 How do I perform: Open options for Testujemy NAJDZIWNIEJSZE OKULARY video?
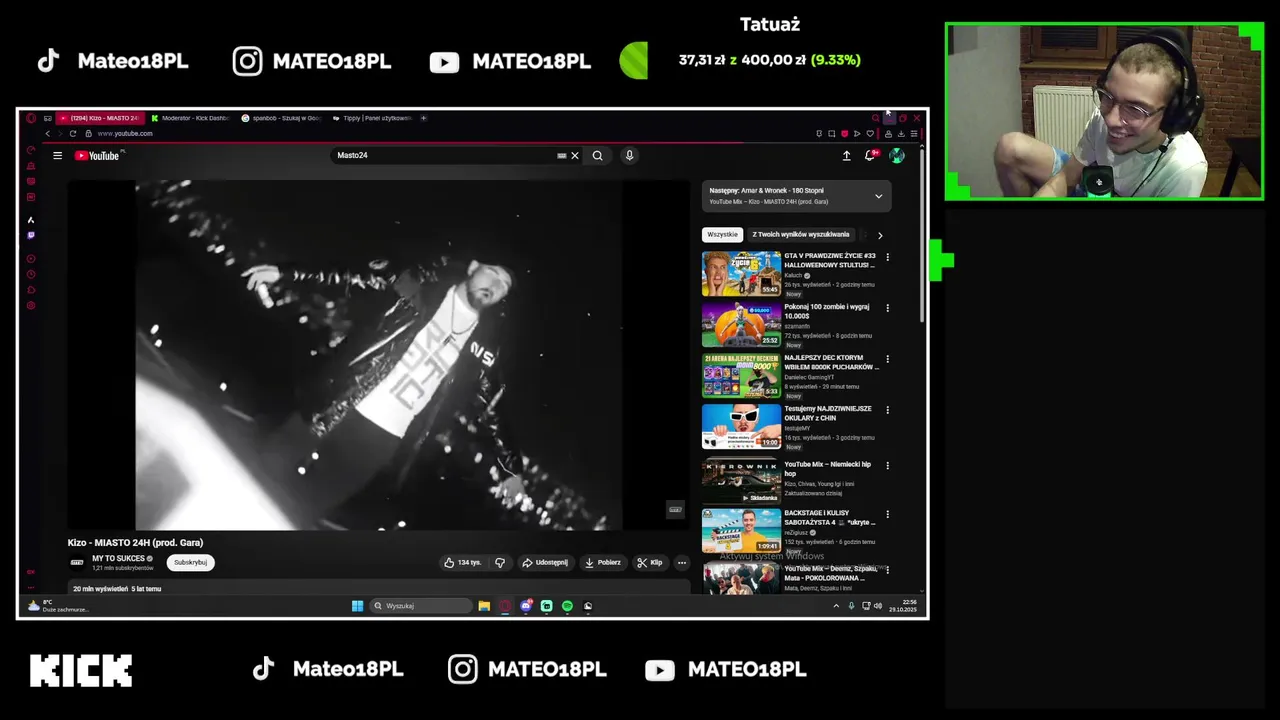(x=887, y=410)
